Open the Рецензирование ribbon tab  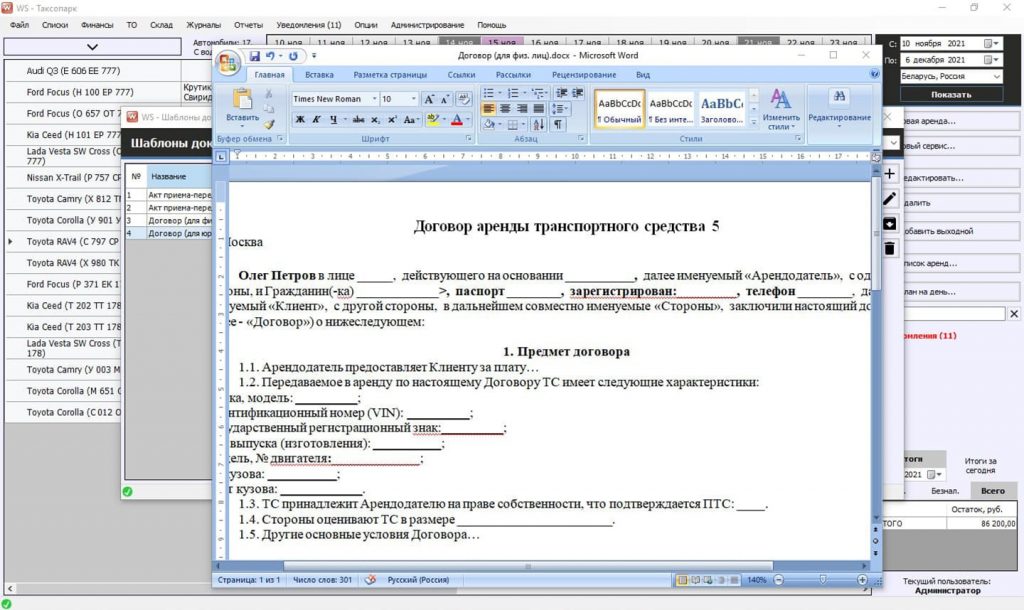pyautogui.click(x=584, y=74)
